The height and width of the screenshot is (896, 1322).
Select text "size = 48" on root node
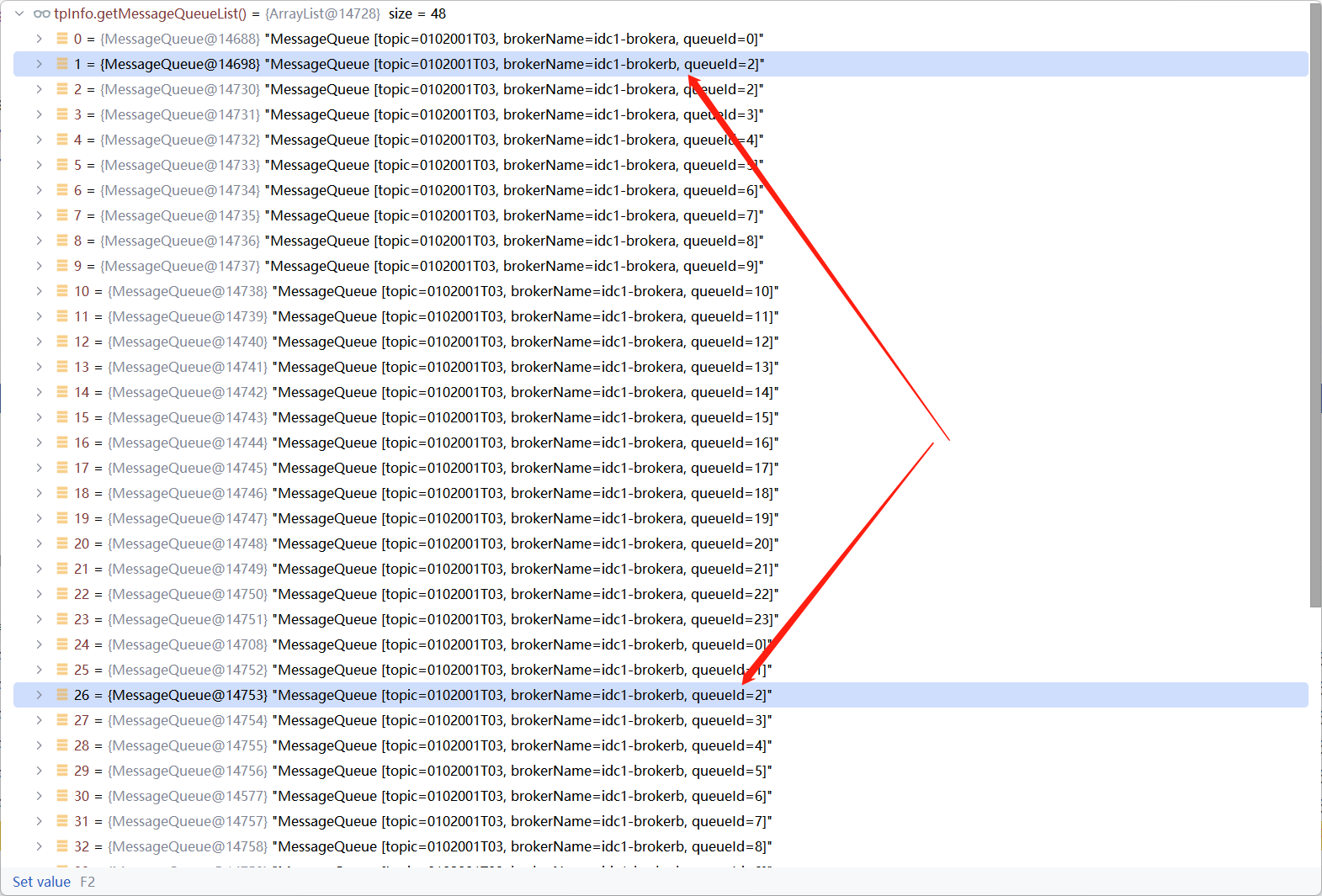(417, 13)
